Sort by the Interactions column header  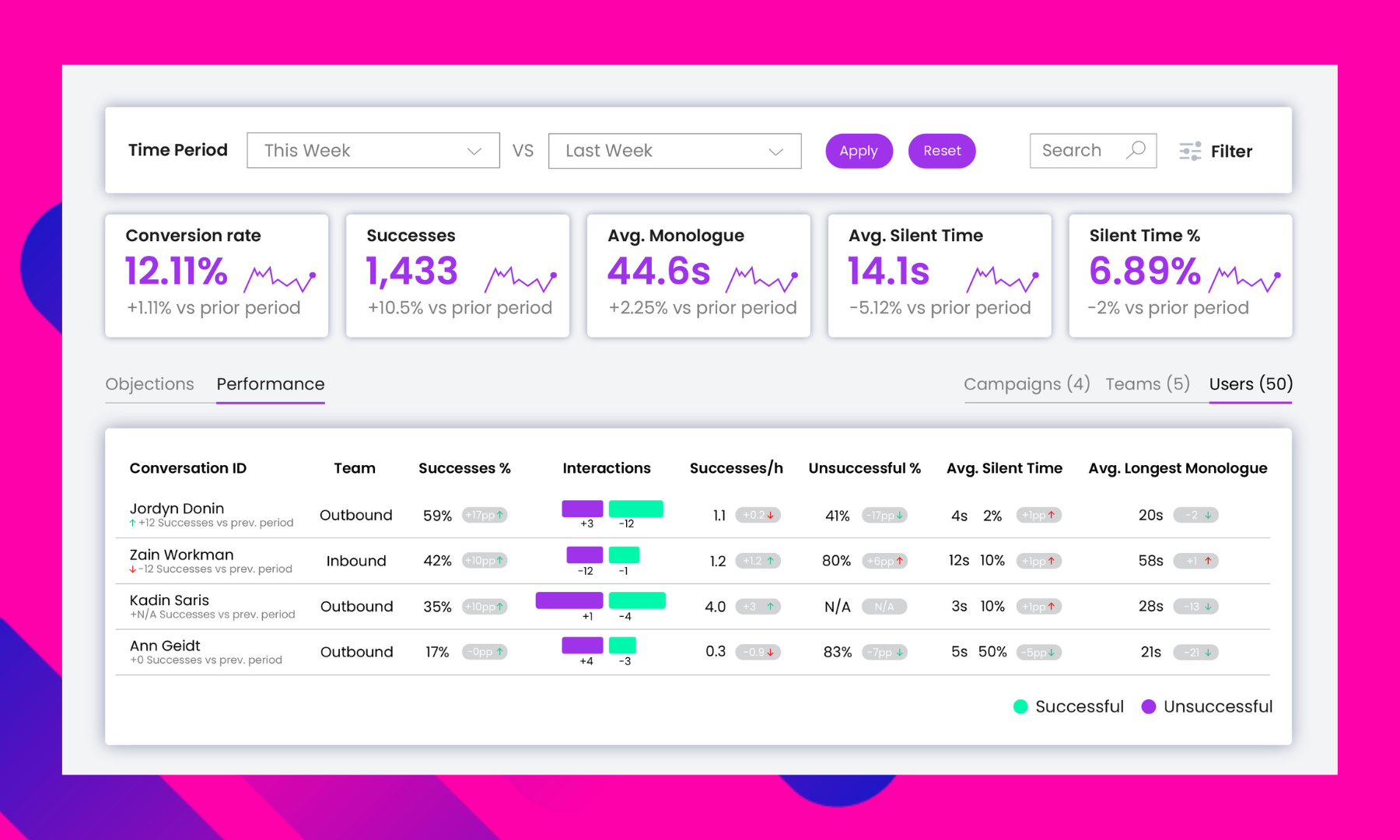[607, 468]
